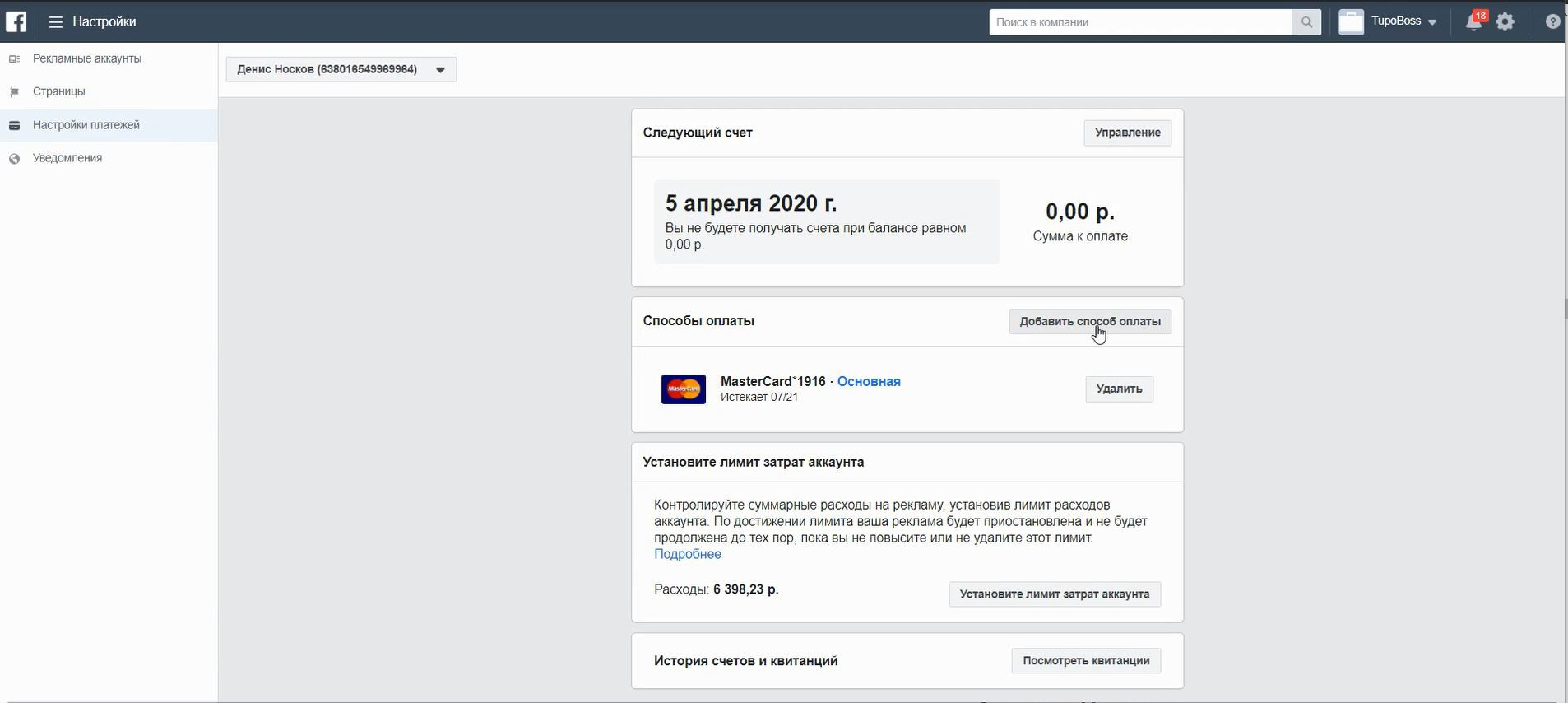Open the TupoBoss company dropdown arrow
The image size is (1568, 703).
point(1432,22)
